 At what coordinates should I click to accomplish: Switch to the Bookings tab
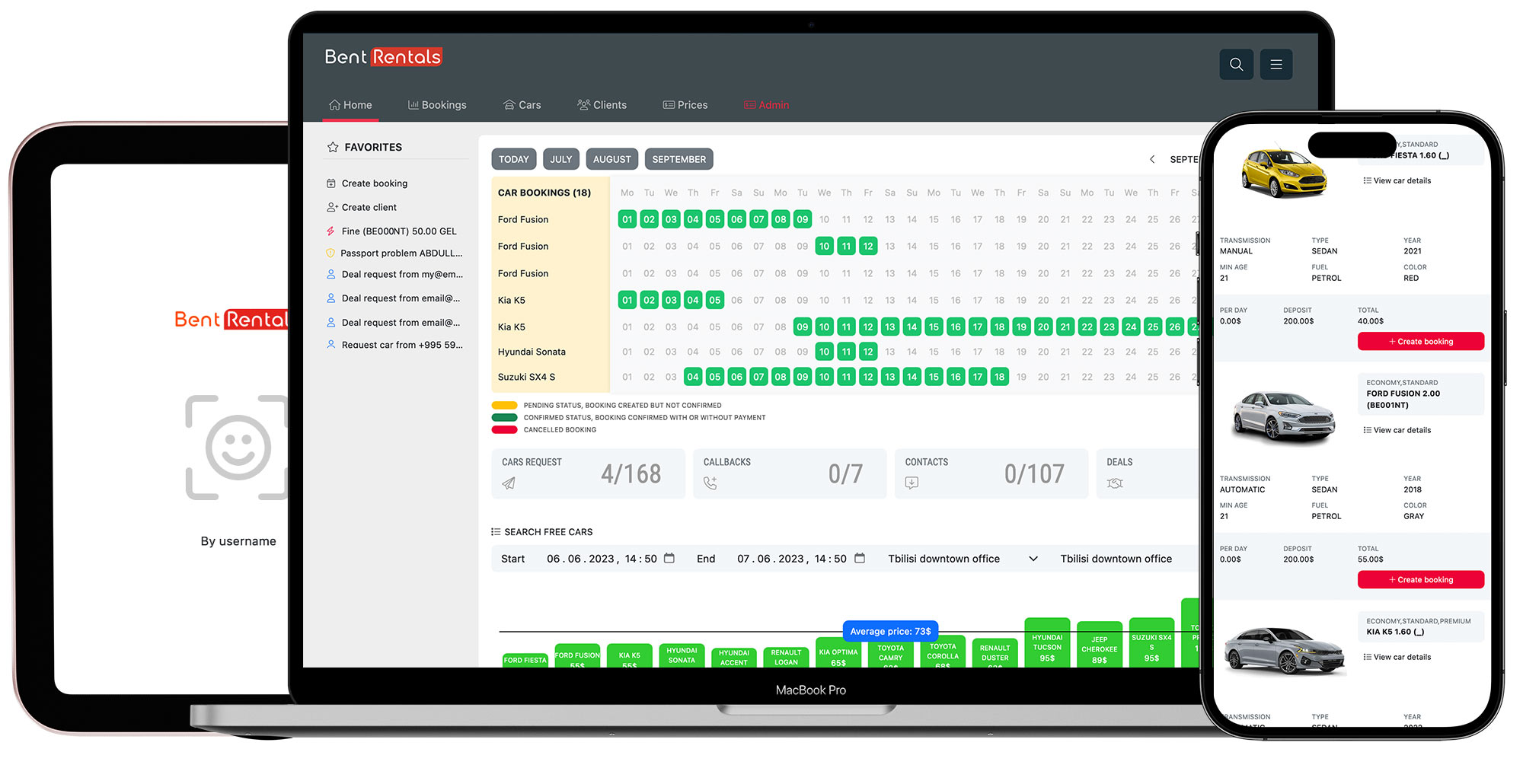point(437,105)
